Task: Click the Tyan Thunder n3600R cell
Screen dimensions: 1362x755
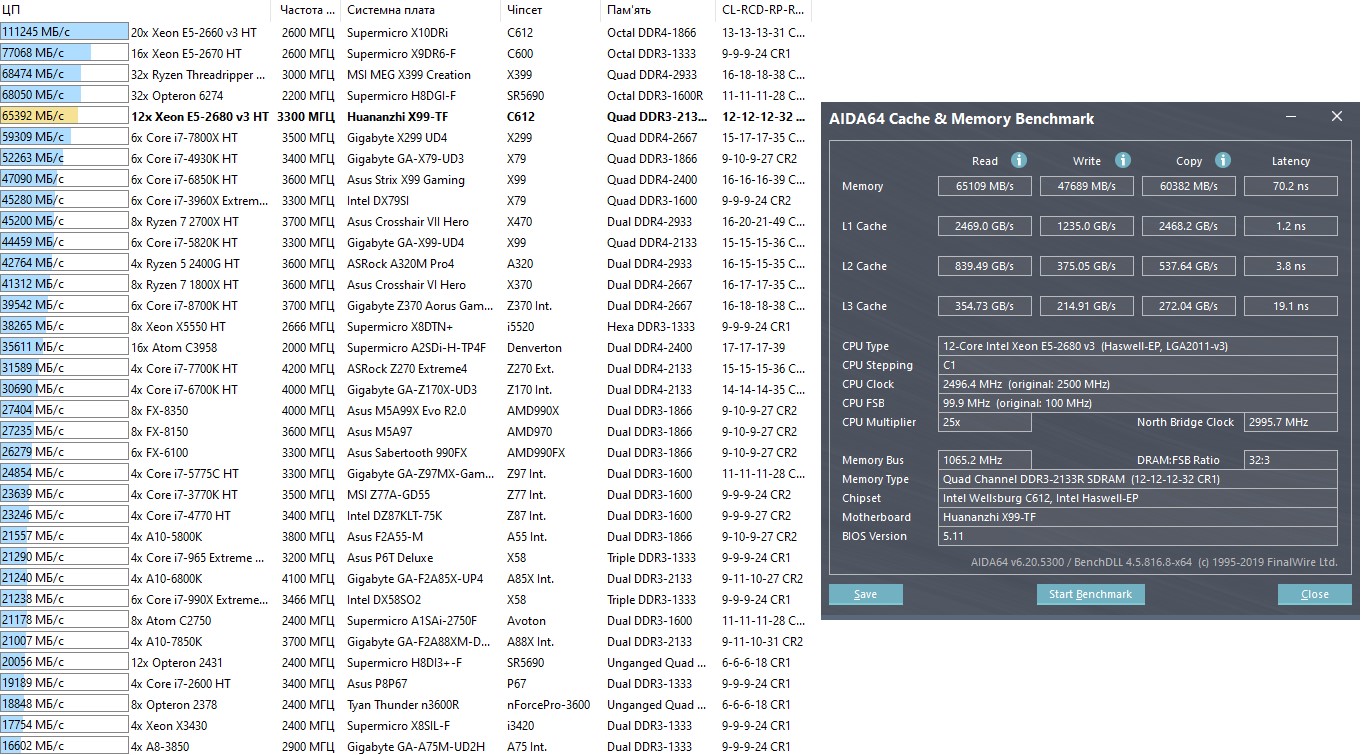Action: pyautogui.click(x=403, y=704)
